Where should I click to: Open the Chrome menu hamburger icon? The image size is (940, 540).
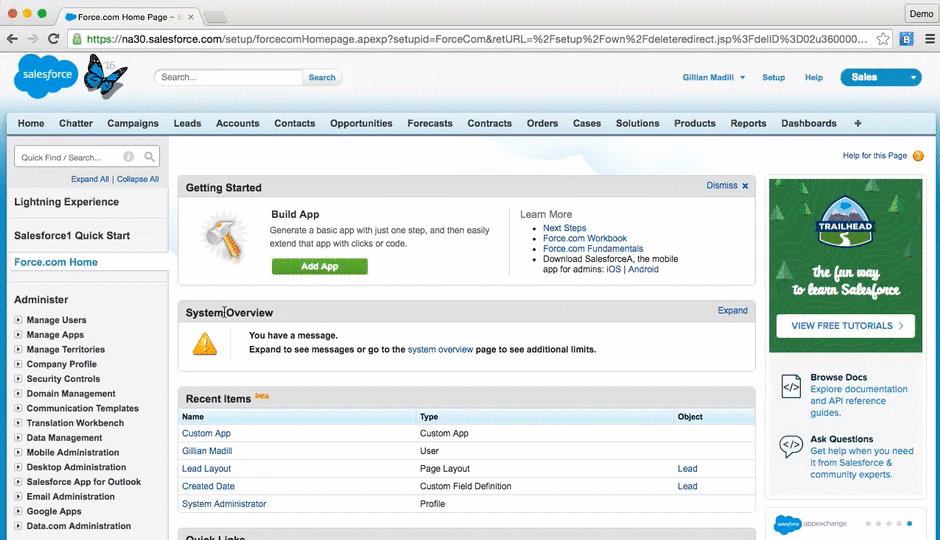click(x=930, y=39)
